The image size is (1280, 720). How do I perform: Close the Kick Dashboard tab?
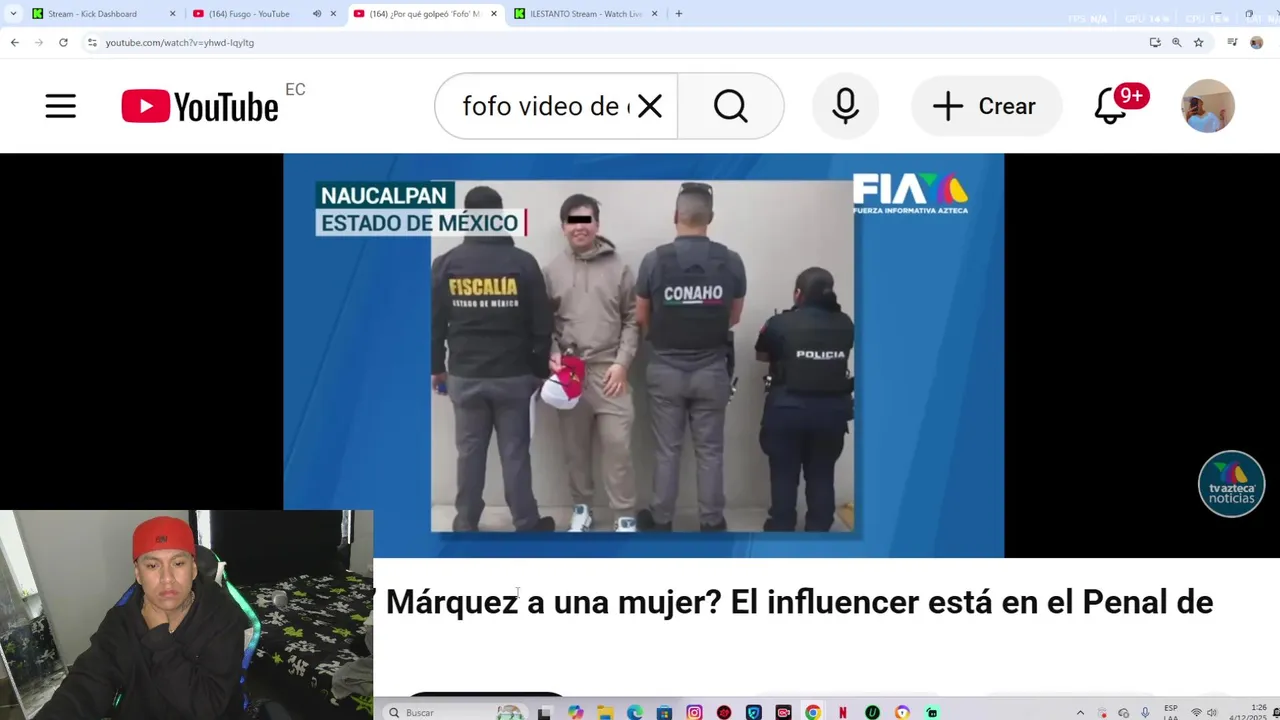172,14
